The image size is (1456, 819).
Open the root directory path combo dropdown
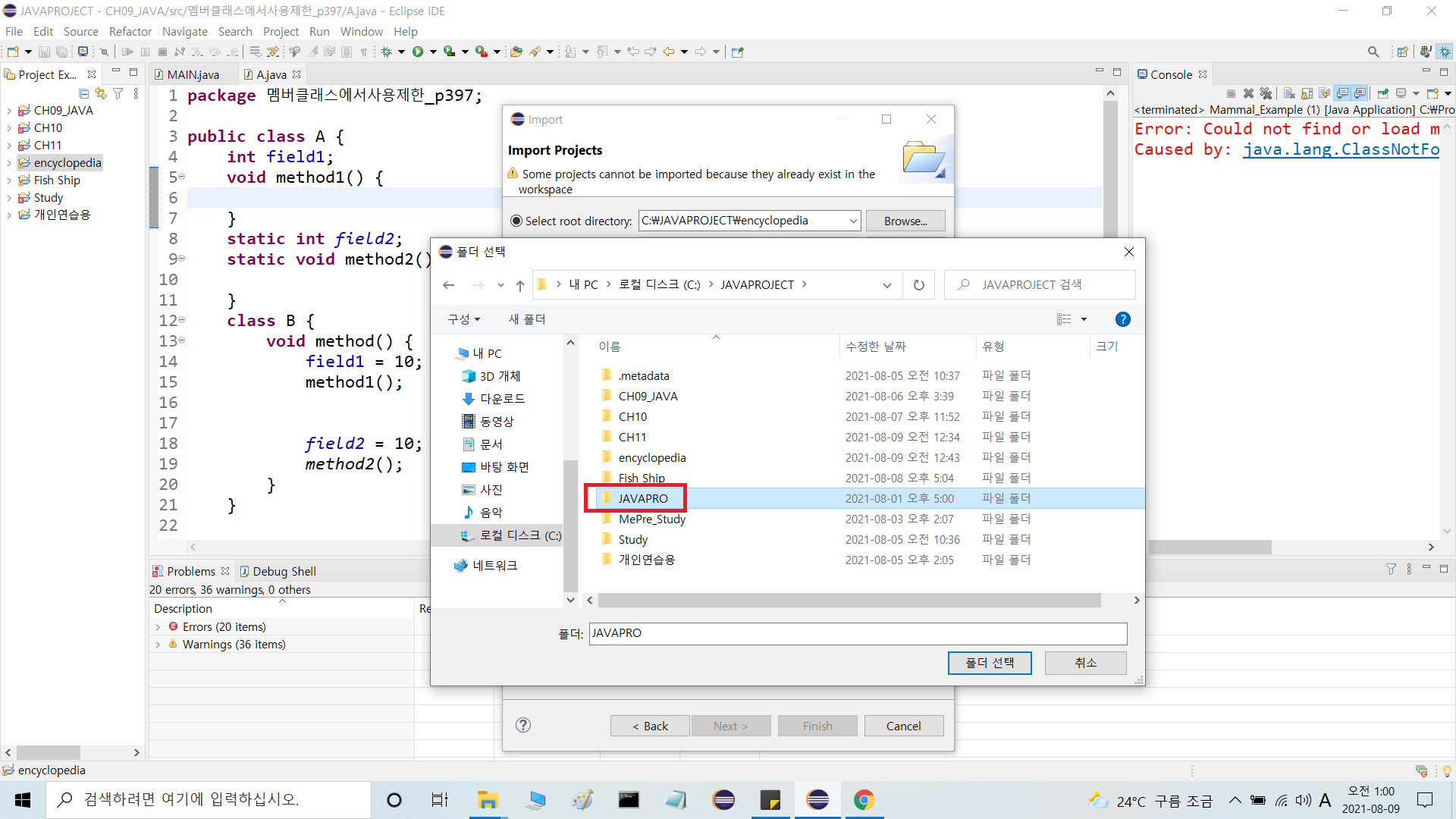click(x=853, y=221)
